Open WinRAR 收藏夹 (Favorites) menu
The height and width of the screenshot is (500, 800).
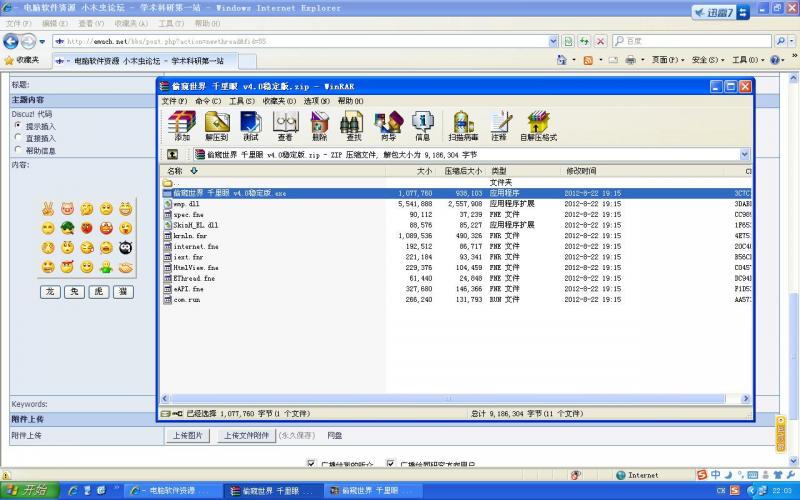[279, 101]
